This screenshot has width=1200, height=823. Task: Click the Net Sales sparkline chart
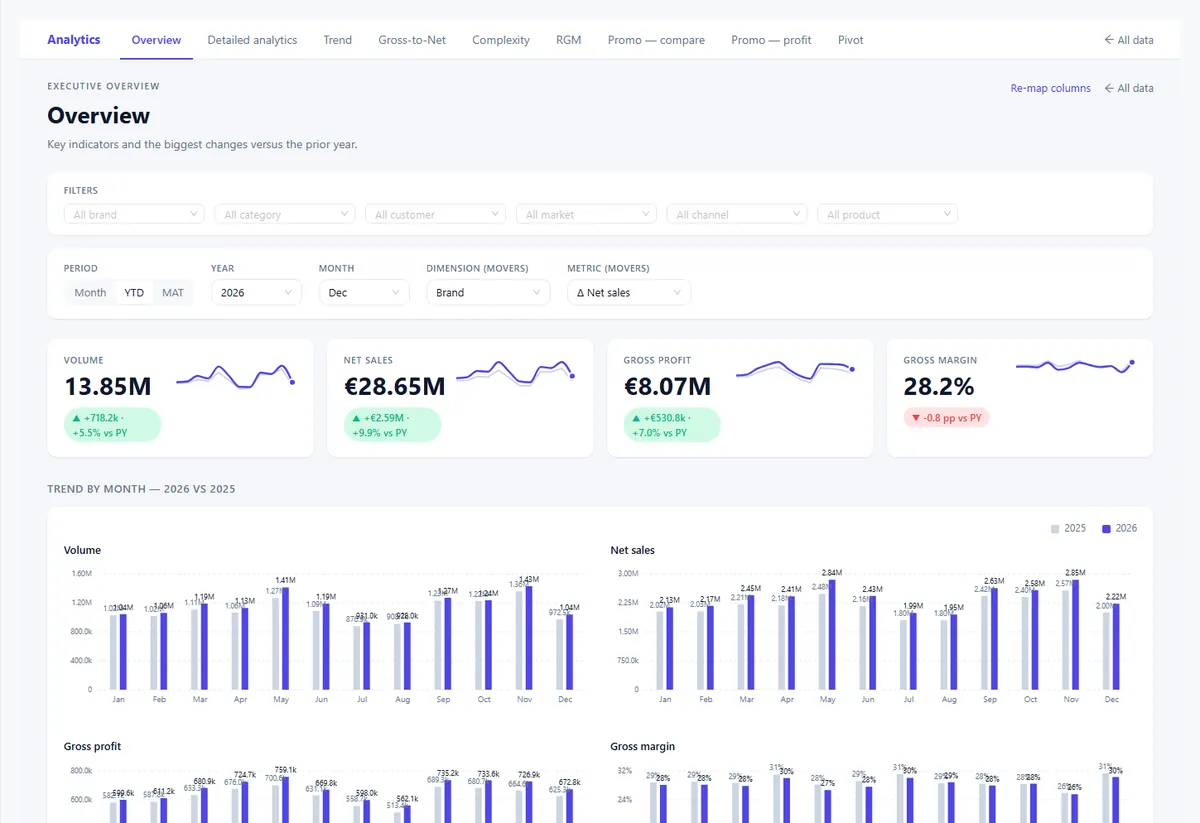pos(515,372)
